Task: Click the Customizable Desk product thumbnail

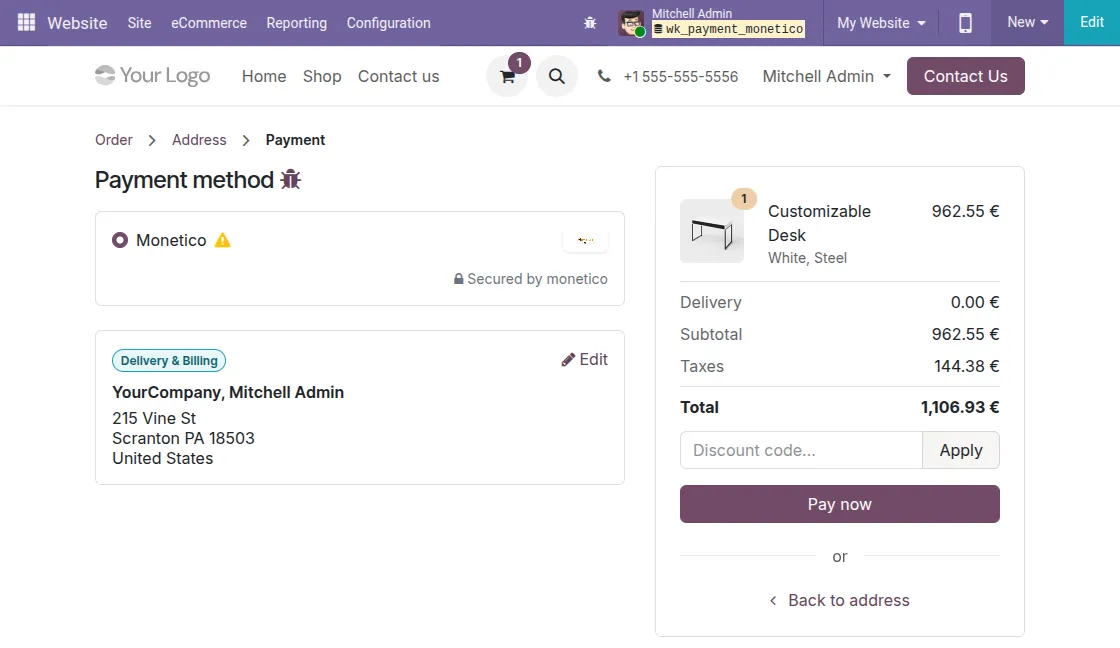Action: 712,231
